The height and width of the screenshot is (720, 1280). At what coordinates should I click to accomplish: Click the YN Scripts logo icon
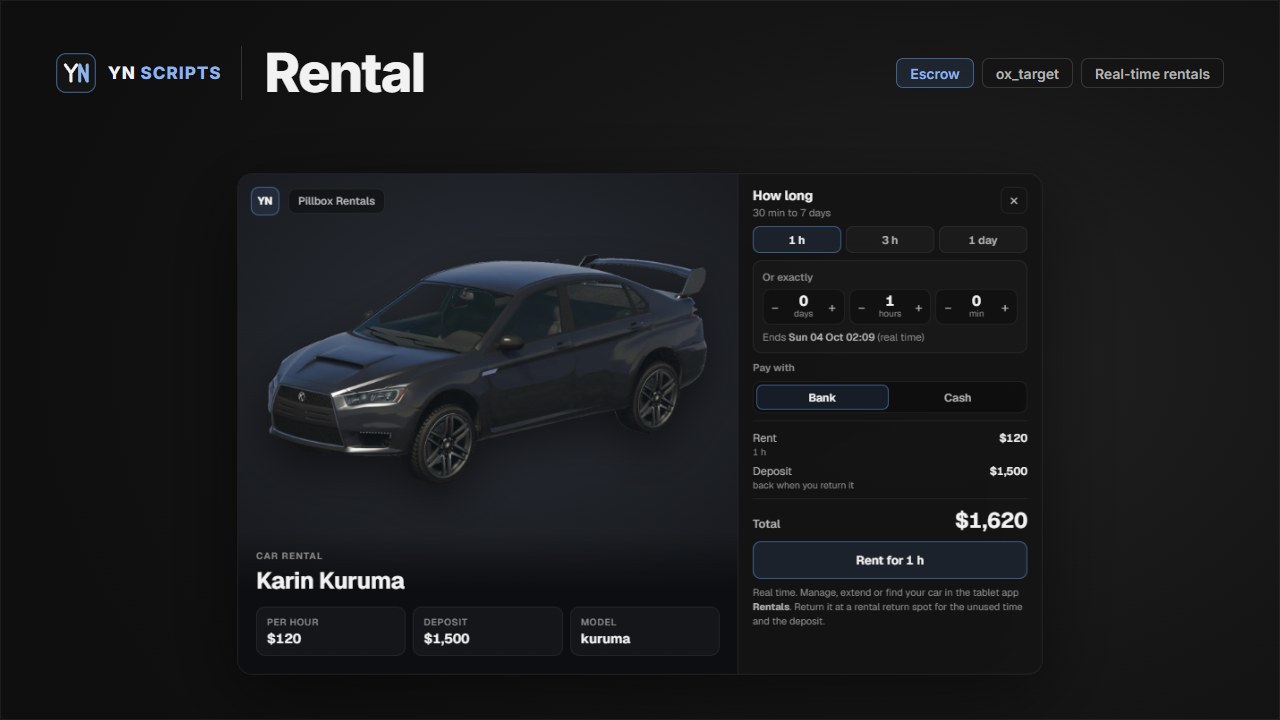(76, 73)
